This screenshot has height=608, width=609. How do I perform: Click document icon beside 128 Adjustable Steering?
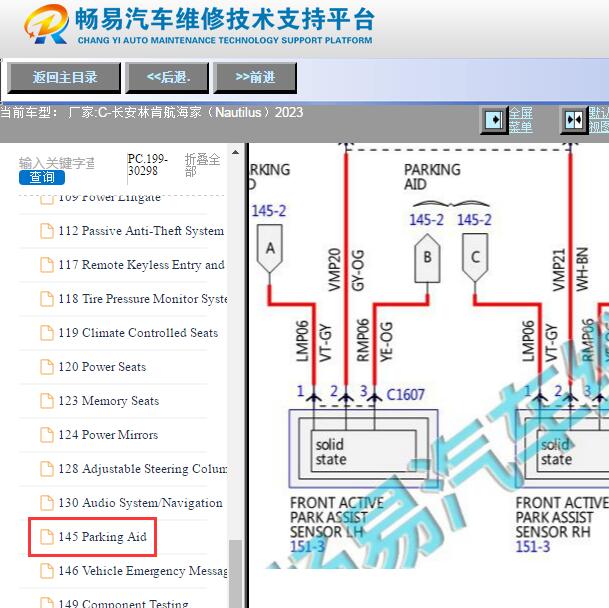(x=47, y=469)
